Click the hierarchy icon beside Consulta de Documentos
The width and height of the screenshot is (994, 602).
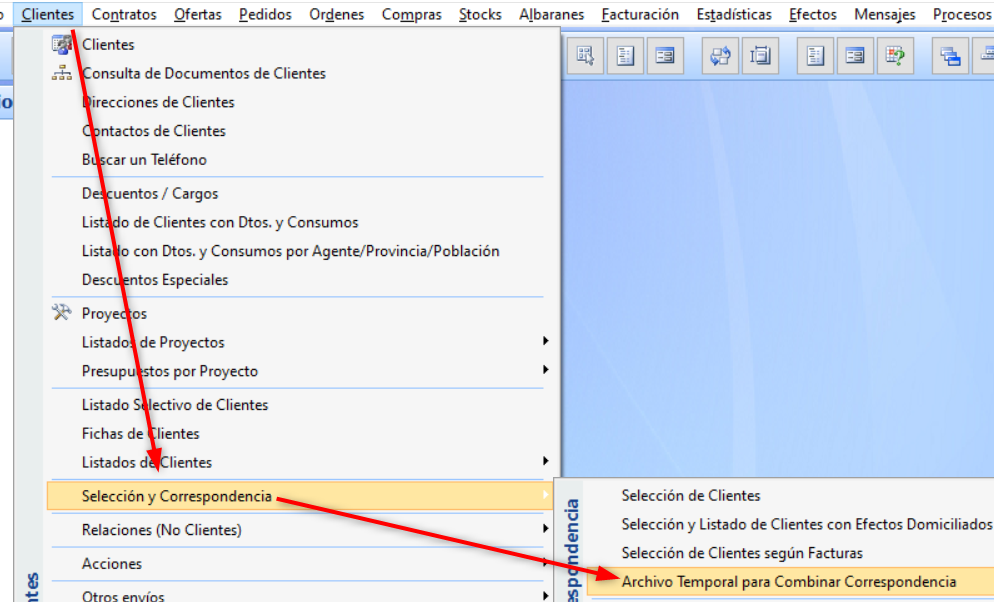[x=62, y=73]
